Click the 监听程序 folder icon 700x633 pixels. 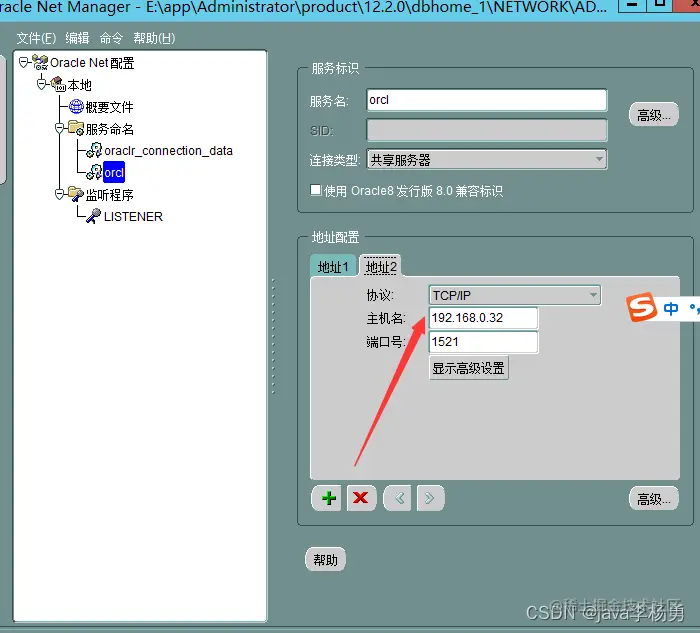[76, 194]
